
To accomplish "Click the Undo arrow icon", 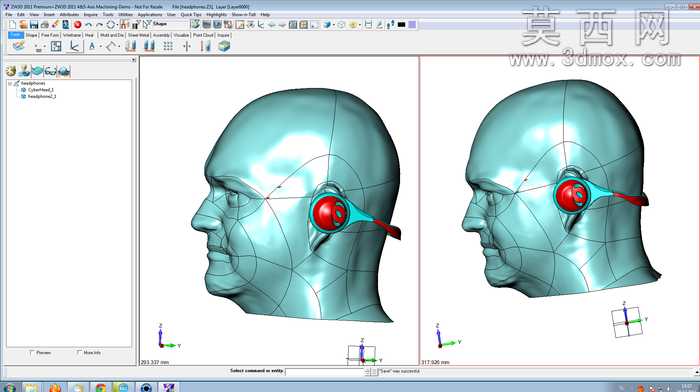I will (x=89, y=25).
